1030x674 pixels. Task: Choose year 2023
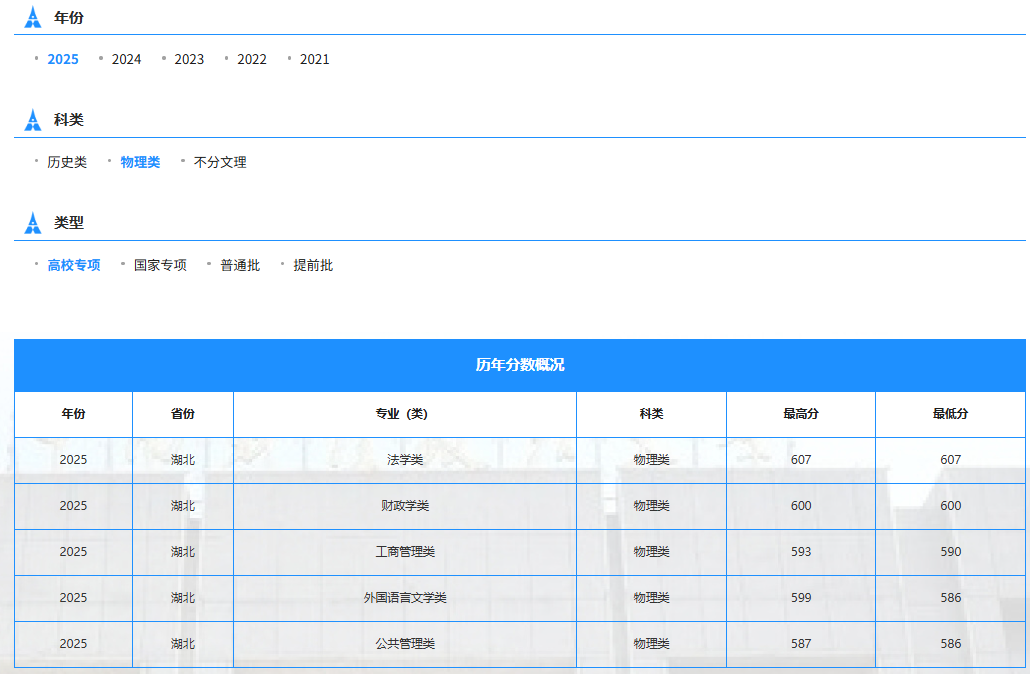189,59
